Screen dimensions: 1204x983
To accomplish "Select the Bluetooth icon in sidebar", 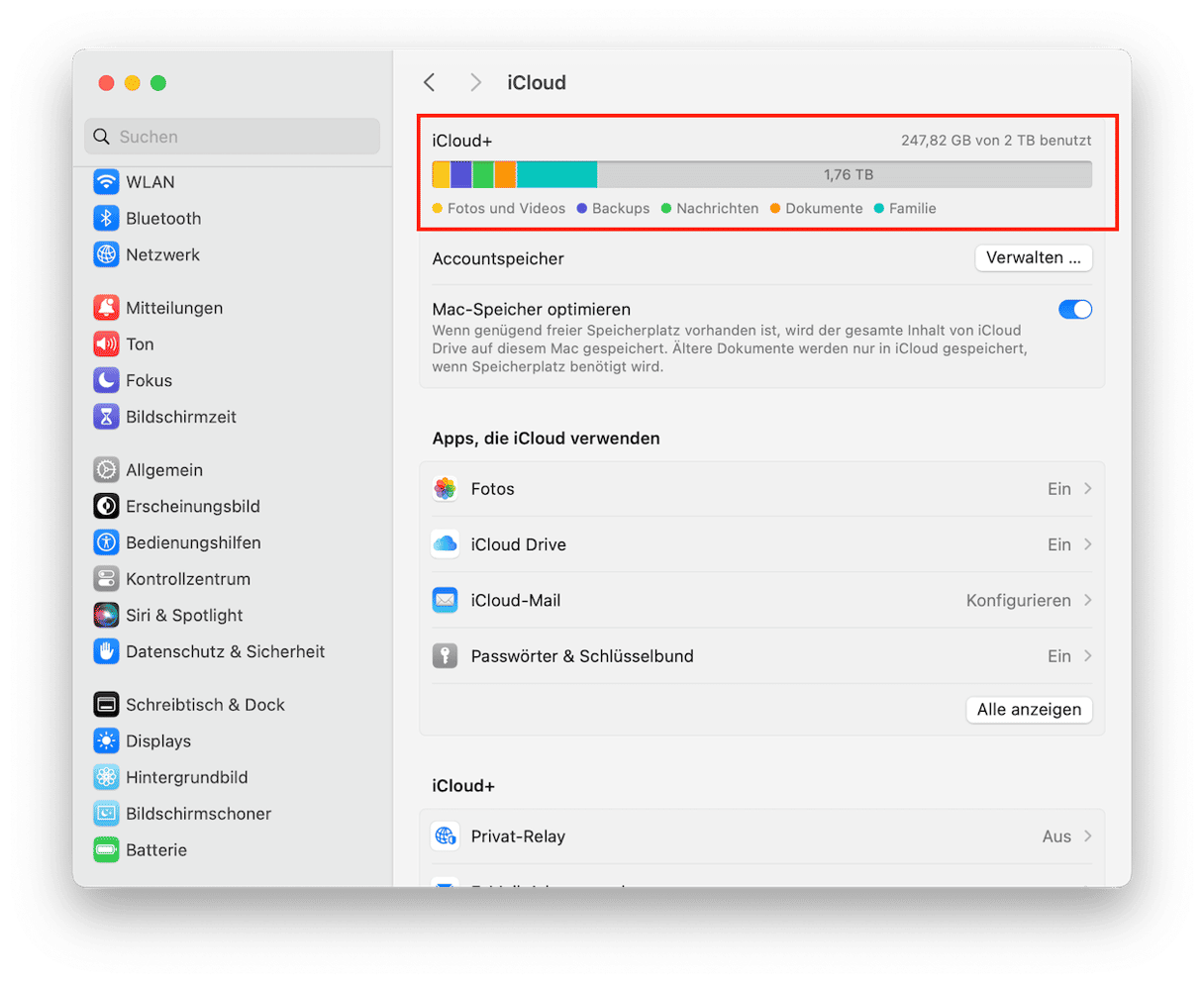I will [106, 218].
